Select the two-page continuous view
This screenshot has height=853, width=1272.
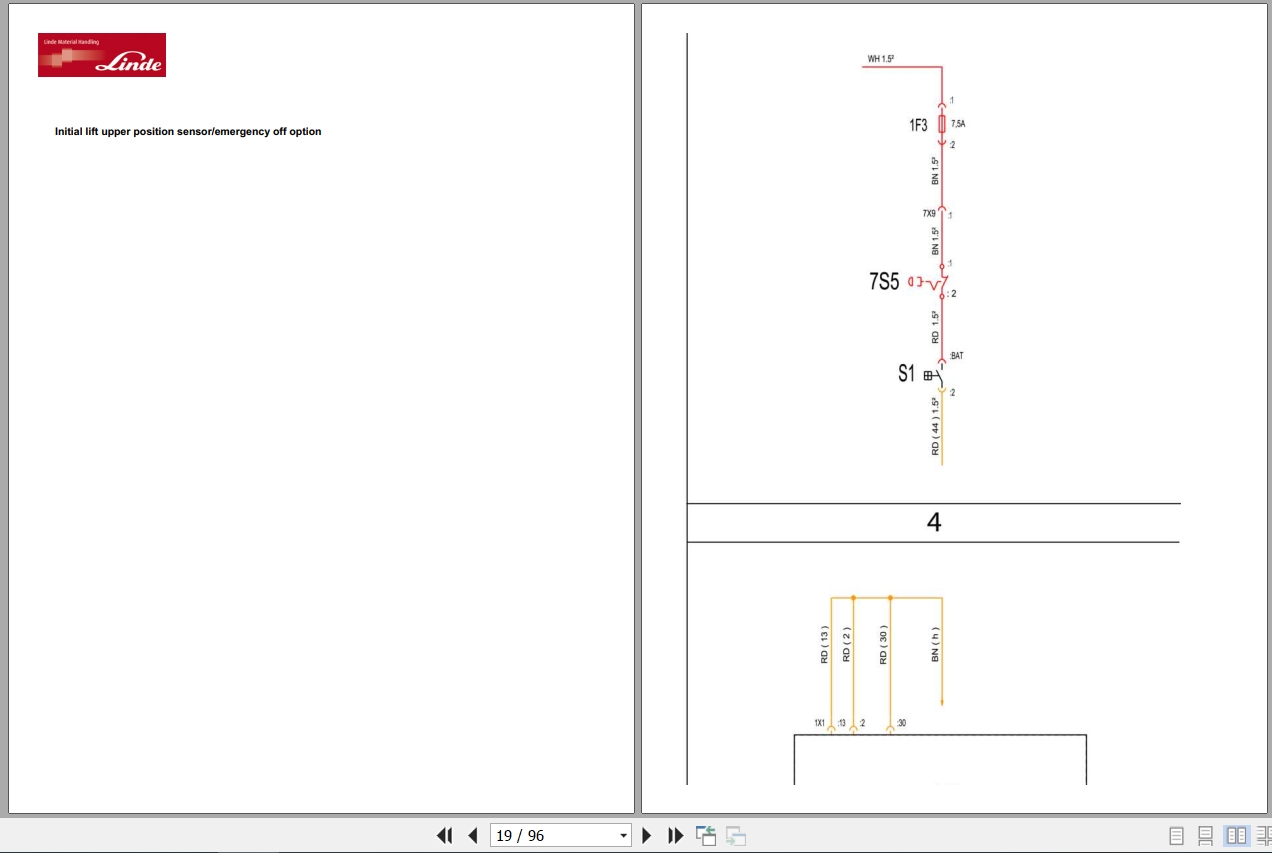[1263, 835]
